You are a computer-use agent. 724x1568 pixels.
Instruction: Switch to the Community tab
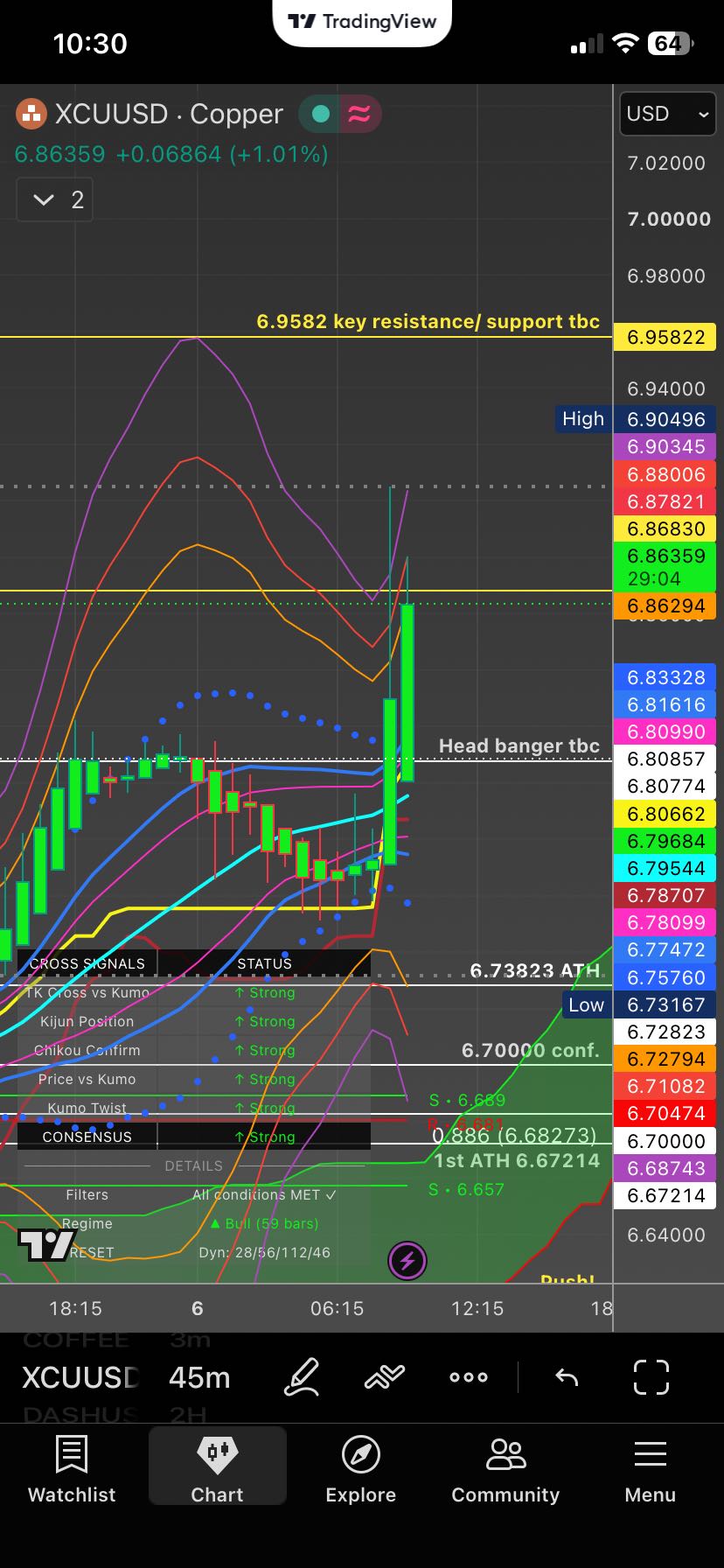click(505, 1469)
